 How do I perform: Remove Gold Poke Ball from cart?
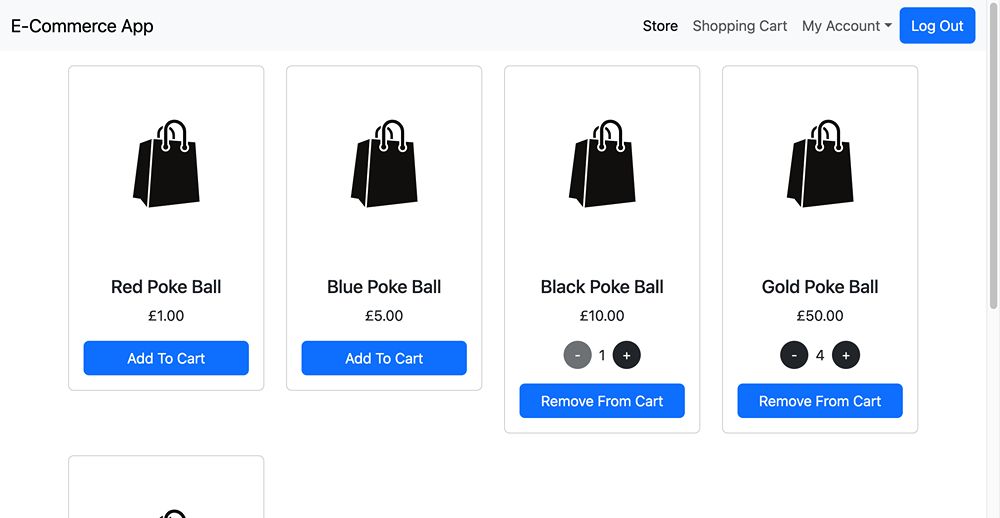pos(820,401)
